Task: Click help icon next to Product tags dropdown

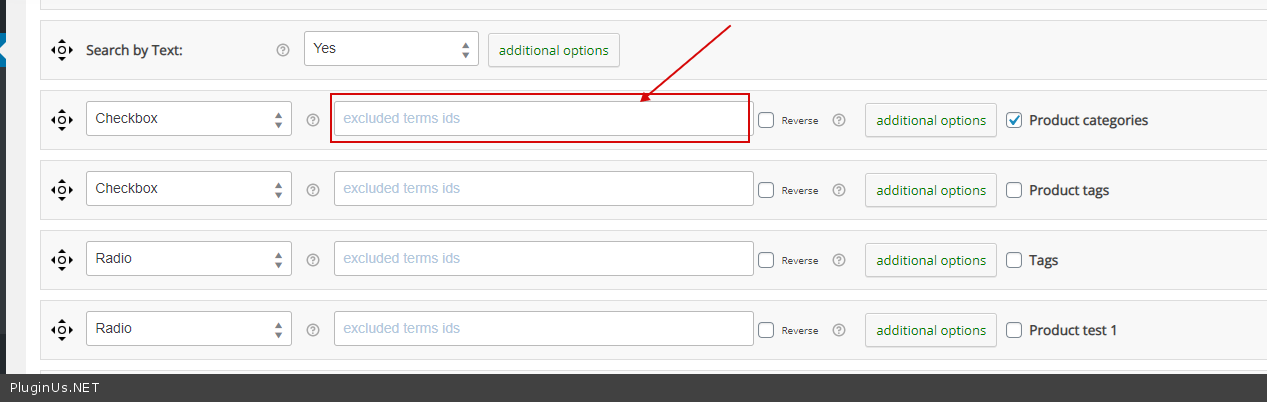Action: (313, 189)
